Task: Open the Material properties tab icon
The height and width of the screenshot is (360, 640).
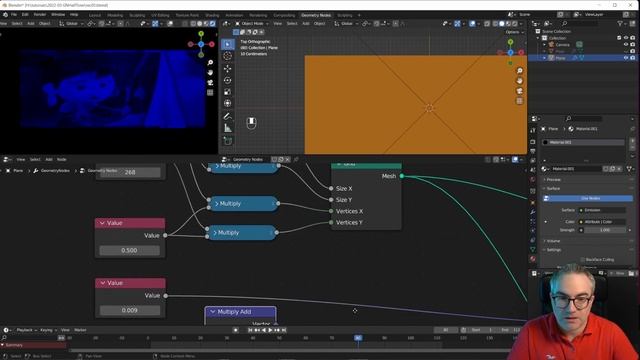Action: coord(533,259)
